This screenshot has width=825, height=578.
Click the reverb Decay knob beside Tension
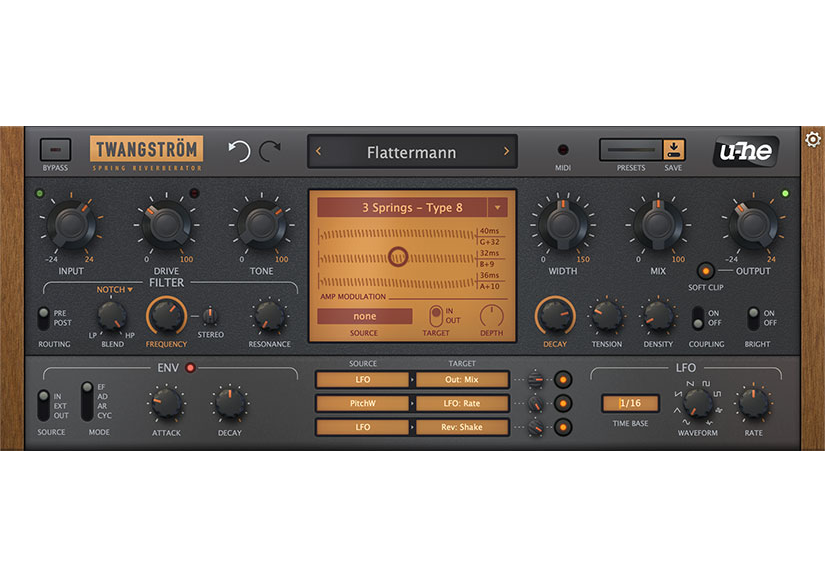tap(555, 316)
